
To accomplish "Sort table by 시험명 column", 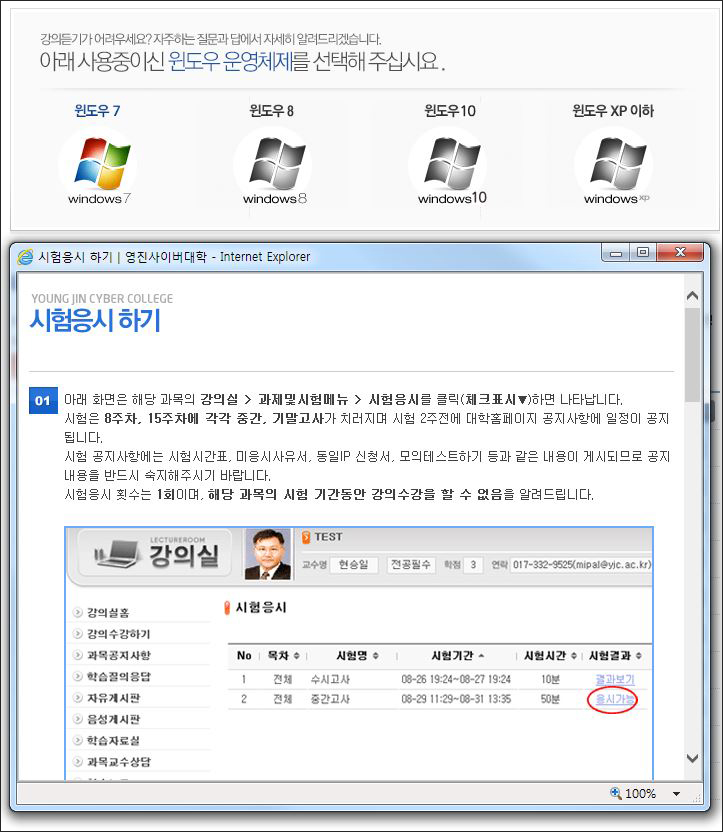I will (x=358, y=656).
